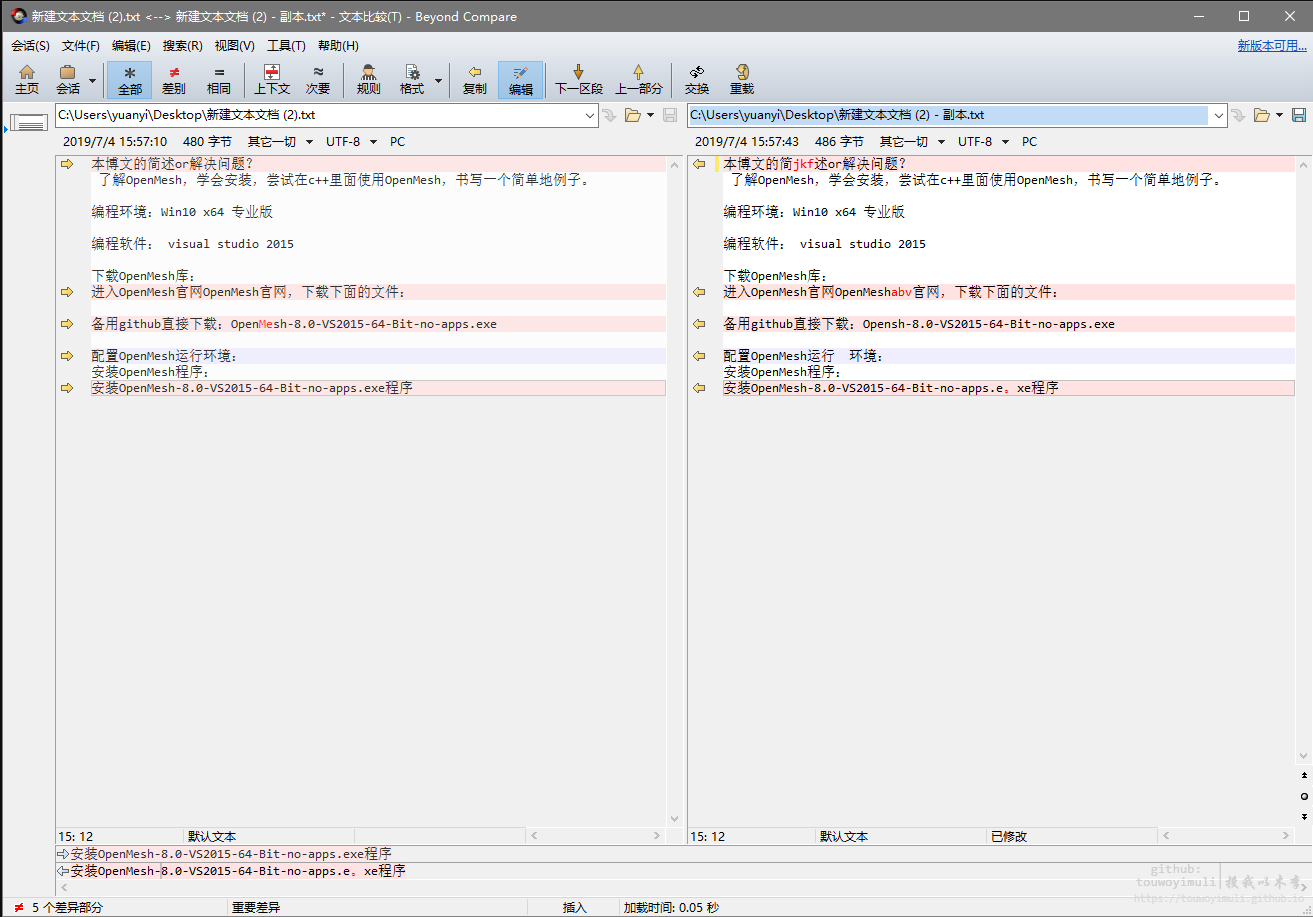The width and height of the screenshot is (1313, 917).
Task: Click left copy arrow on 配置OpenMesh运行环境 row
Action: click(x=67, y=356)
